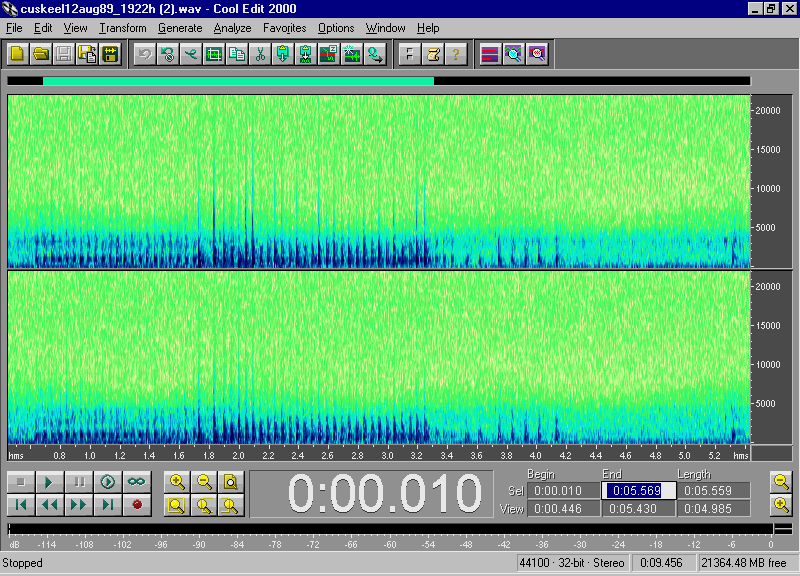
Task: Open the Transform menu
Action: [x=122, y=28]
